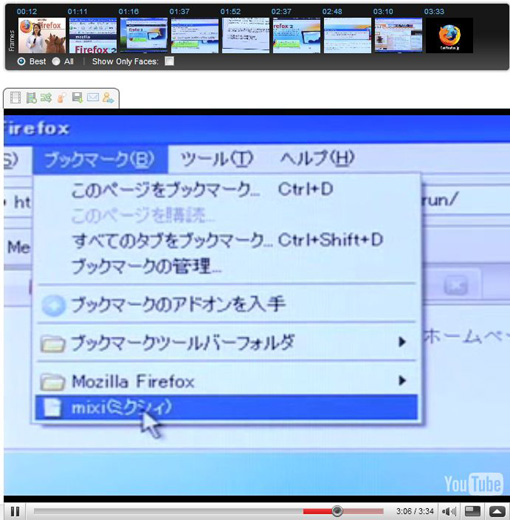The height and width of the screenshot is (520, 510).
Task: Click the envelope email icon
Action: 93,97
